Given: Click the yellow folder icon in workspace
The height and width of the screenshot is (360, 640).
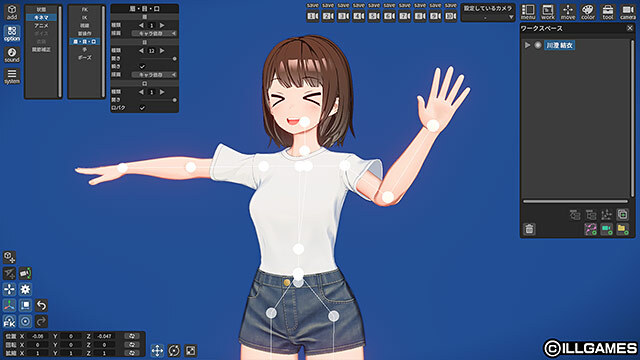Looking at the screenshot, I should point(622,229).
